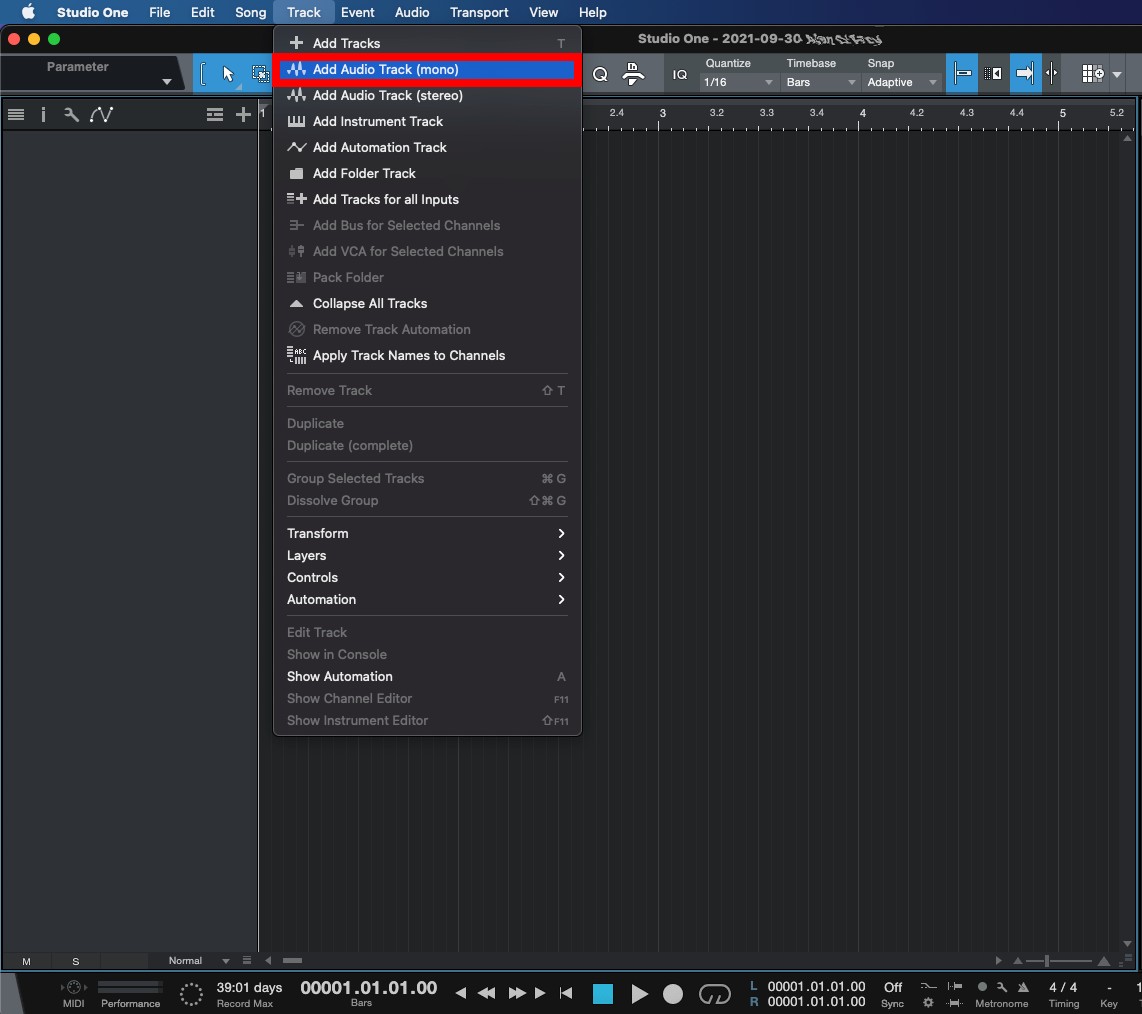Choose Add Instrument Track from the menu
The width and height of the screenshot is (1142, 1014).
[x=378, y=121]
